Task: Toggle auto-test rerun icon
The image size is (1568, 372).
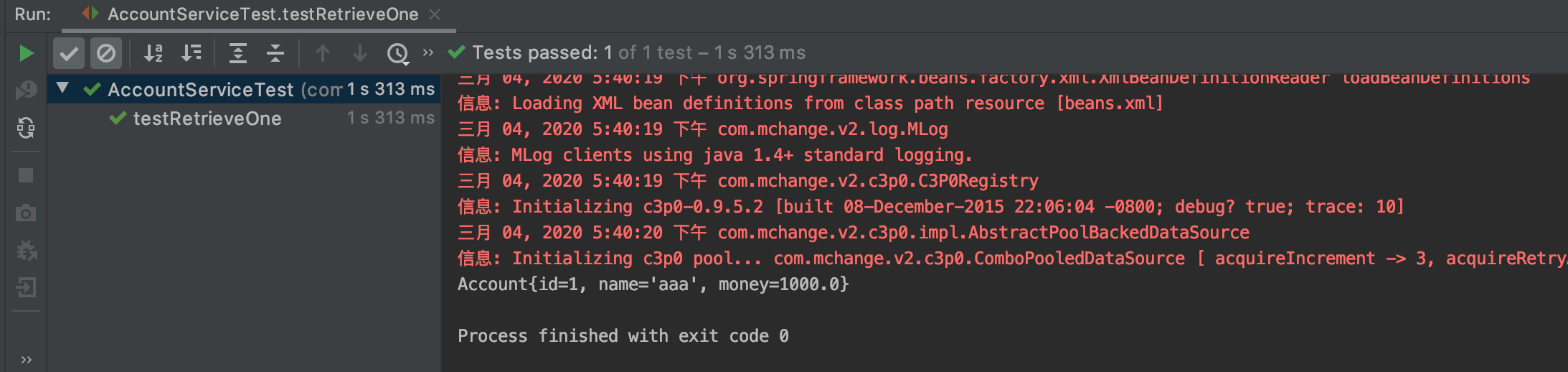Action: 26,128
